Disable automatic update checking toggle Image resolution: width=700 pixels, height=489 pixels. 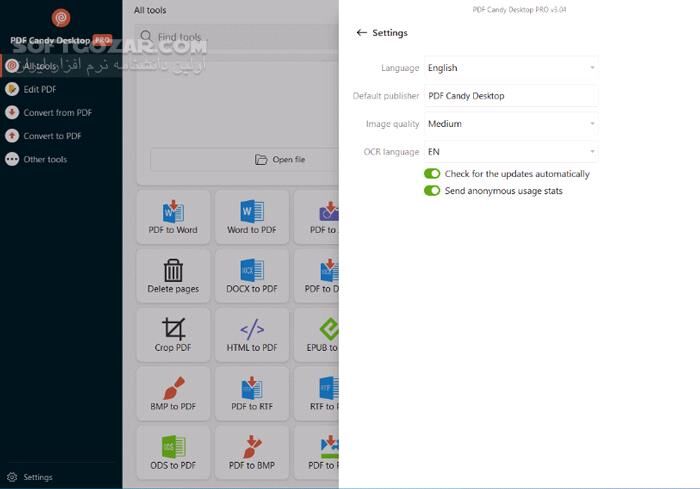(x=432, y=174)
